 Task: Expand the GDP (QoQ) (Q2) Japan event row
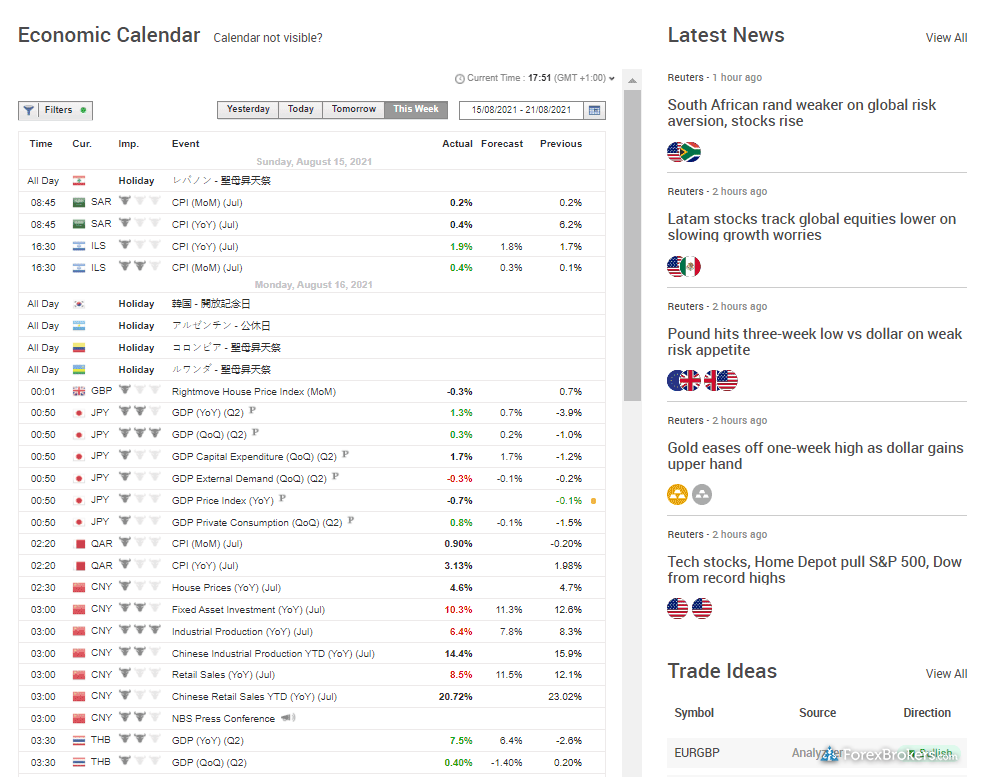pyautogui.click(x=208, y=435)
